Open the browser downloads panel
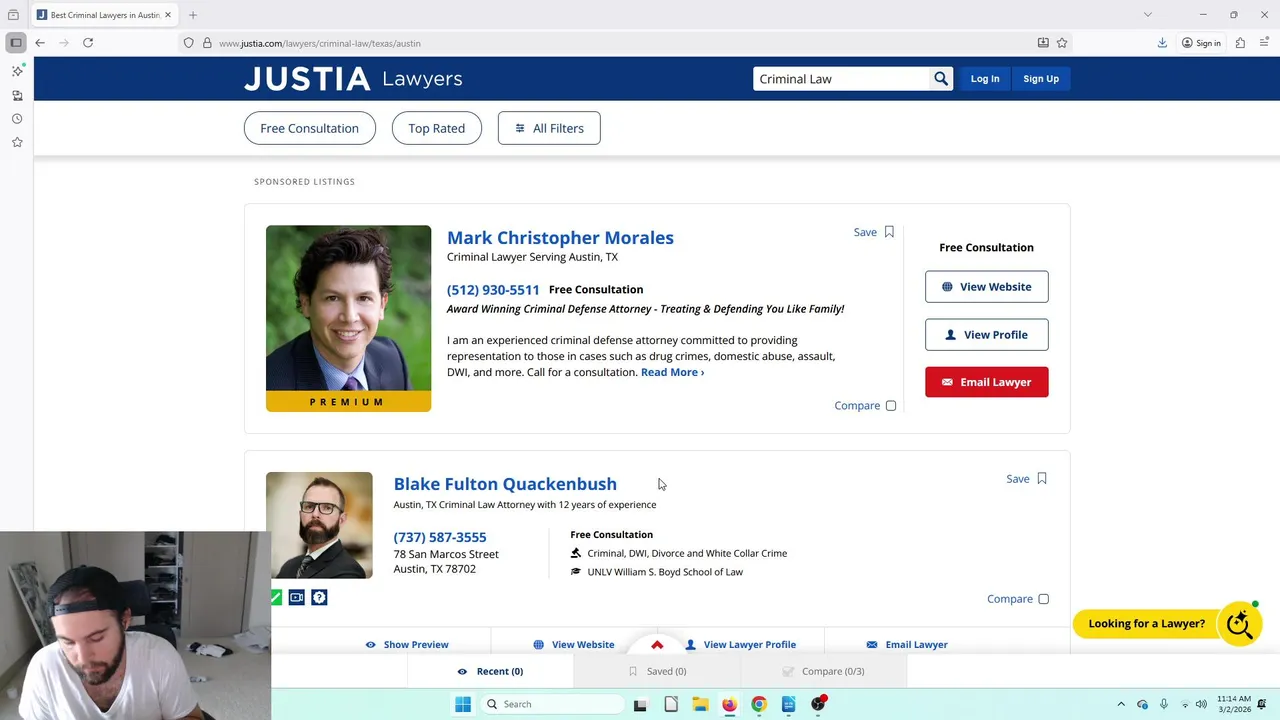 (x=1162, y=43)
